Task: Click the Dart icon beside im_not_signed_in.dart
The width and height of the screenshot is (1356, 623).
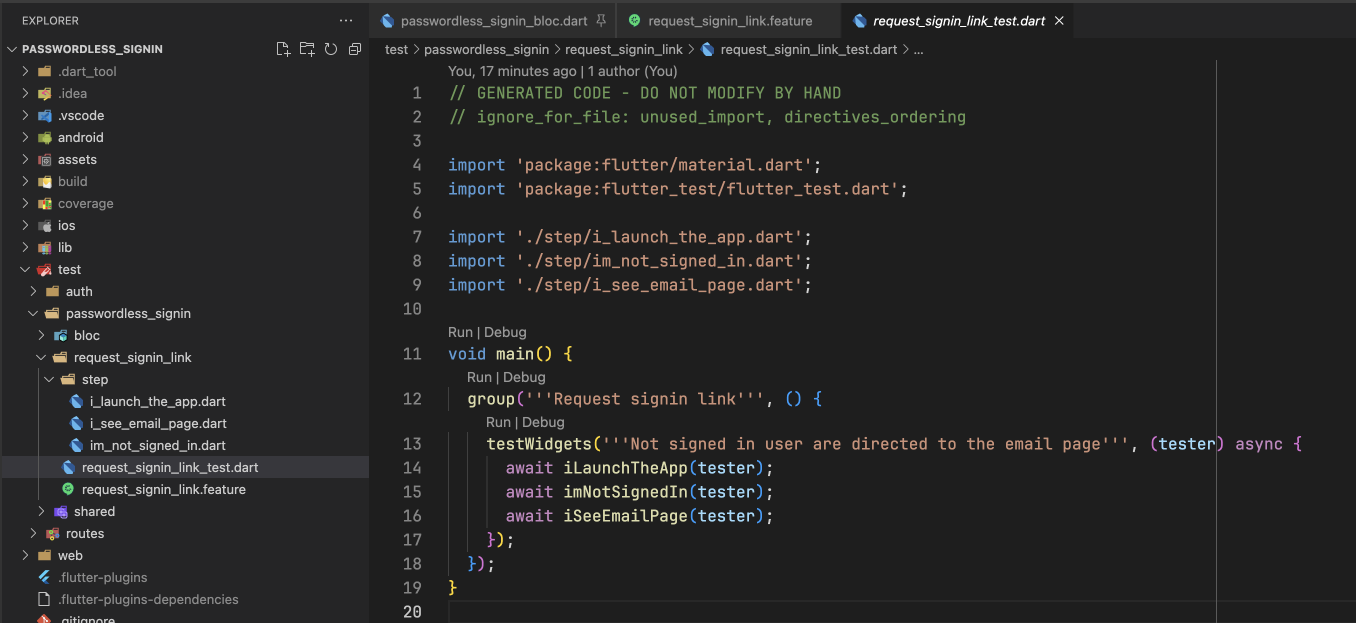Action: [x=76, y=445]
